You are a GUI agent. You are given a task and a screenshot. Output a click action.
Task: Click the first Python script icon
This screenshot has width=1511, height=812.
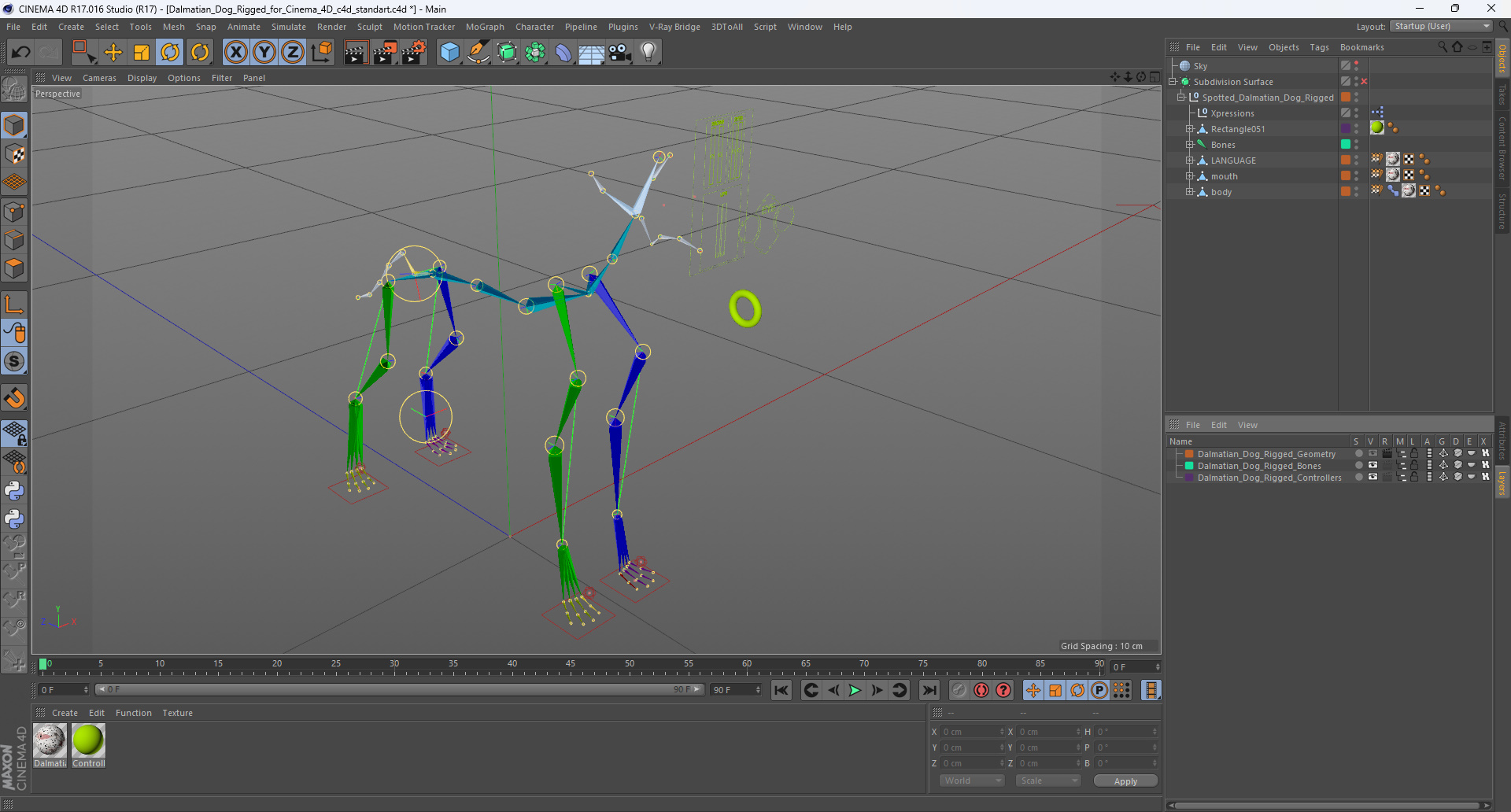pos(14,491)
